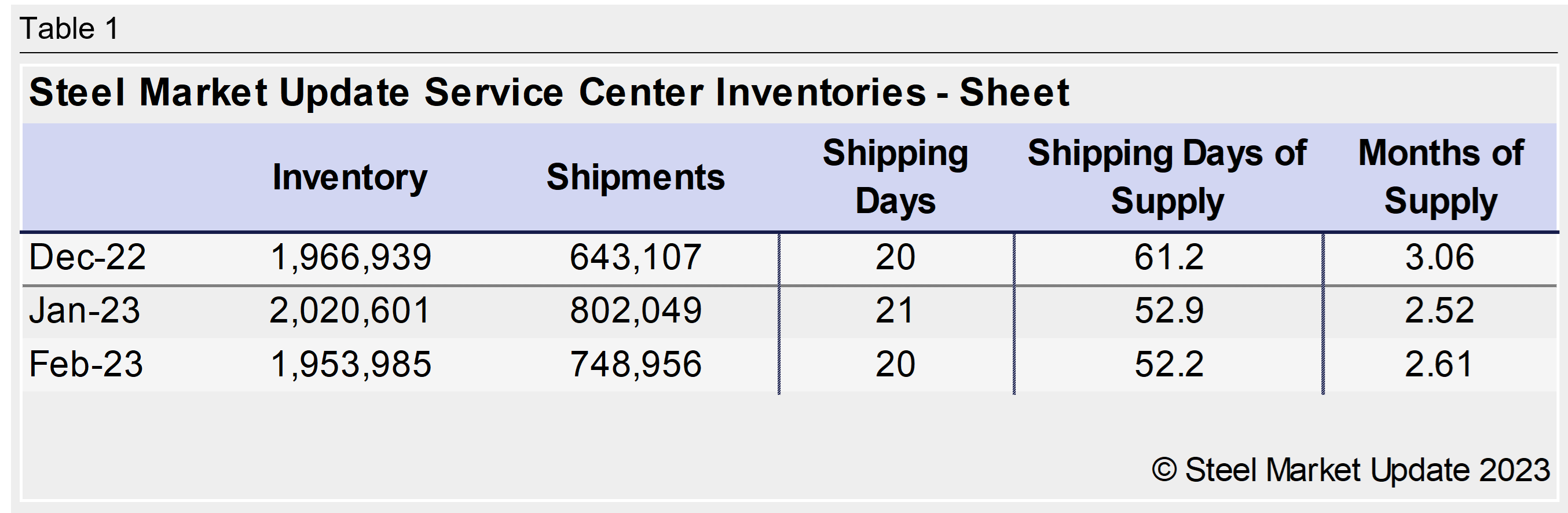Image resolution: width=1568 pixels, height=513 pixels.
Task: Click the Steel Market Update Service Center Inventories title
Action: tap(548, 93)
